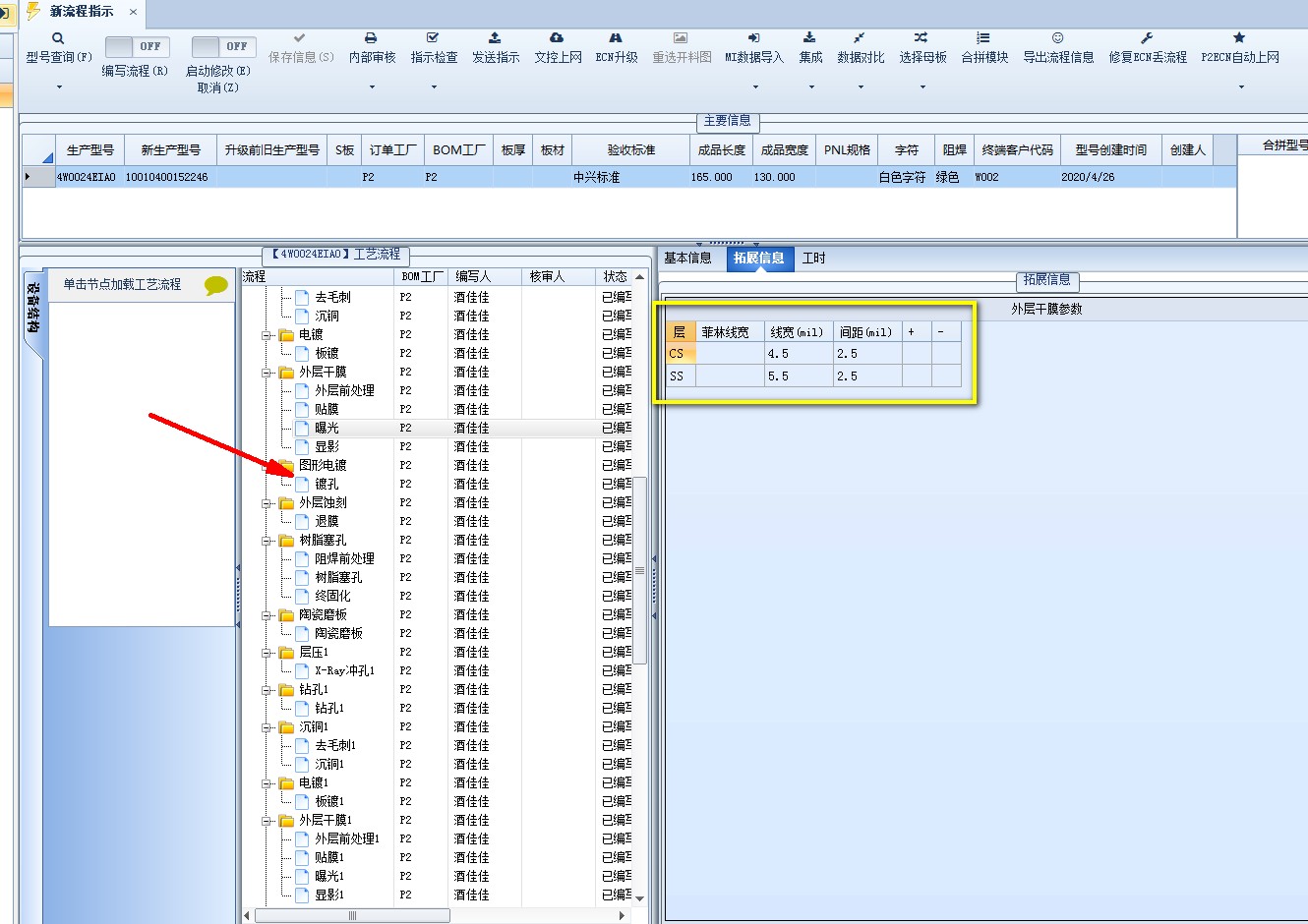Click the scroll-up arrow of process tree scrollbar
Viewport: 1308px width, 924px height.
pyautogui.click(x=640, y=278)
